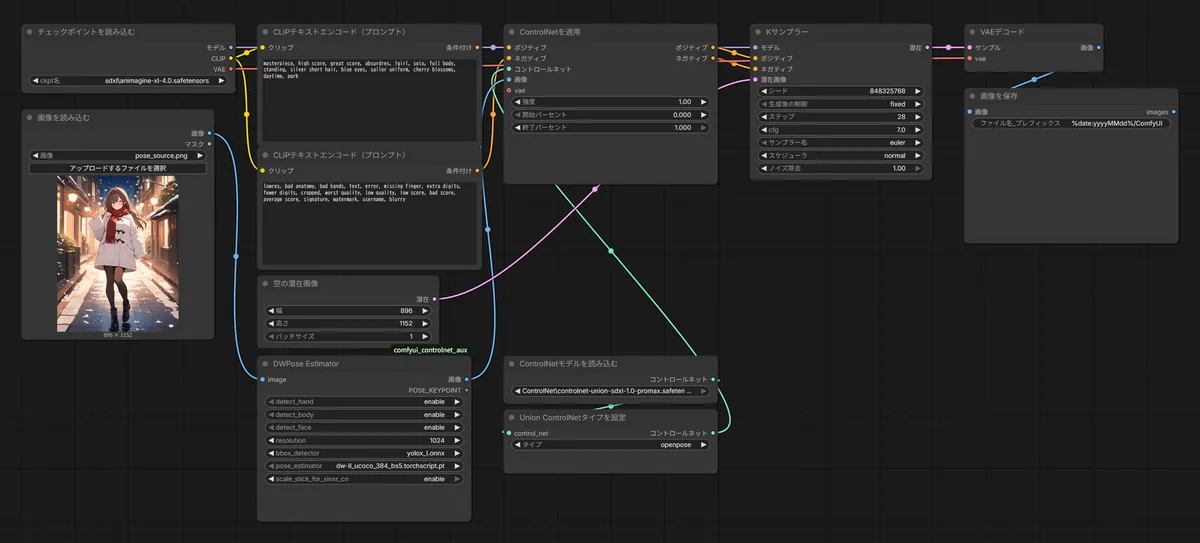The image size is (1200, 543).
Task: Increase resolution in DWPose with right arrow
Action: pyautogui.click(x=458, y=440)
